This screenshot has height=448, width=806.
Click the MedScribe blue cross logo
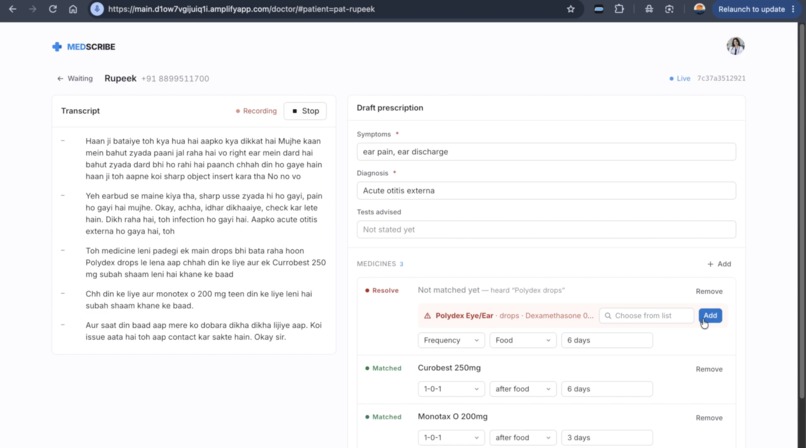[57, 47]
